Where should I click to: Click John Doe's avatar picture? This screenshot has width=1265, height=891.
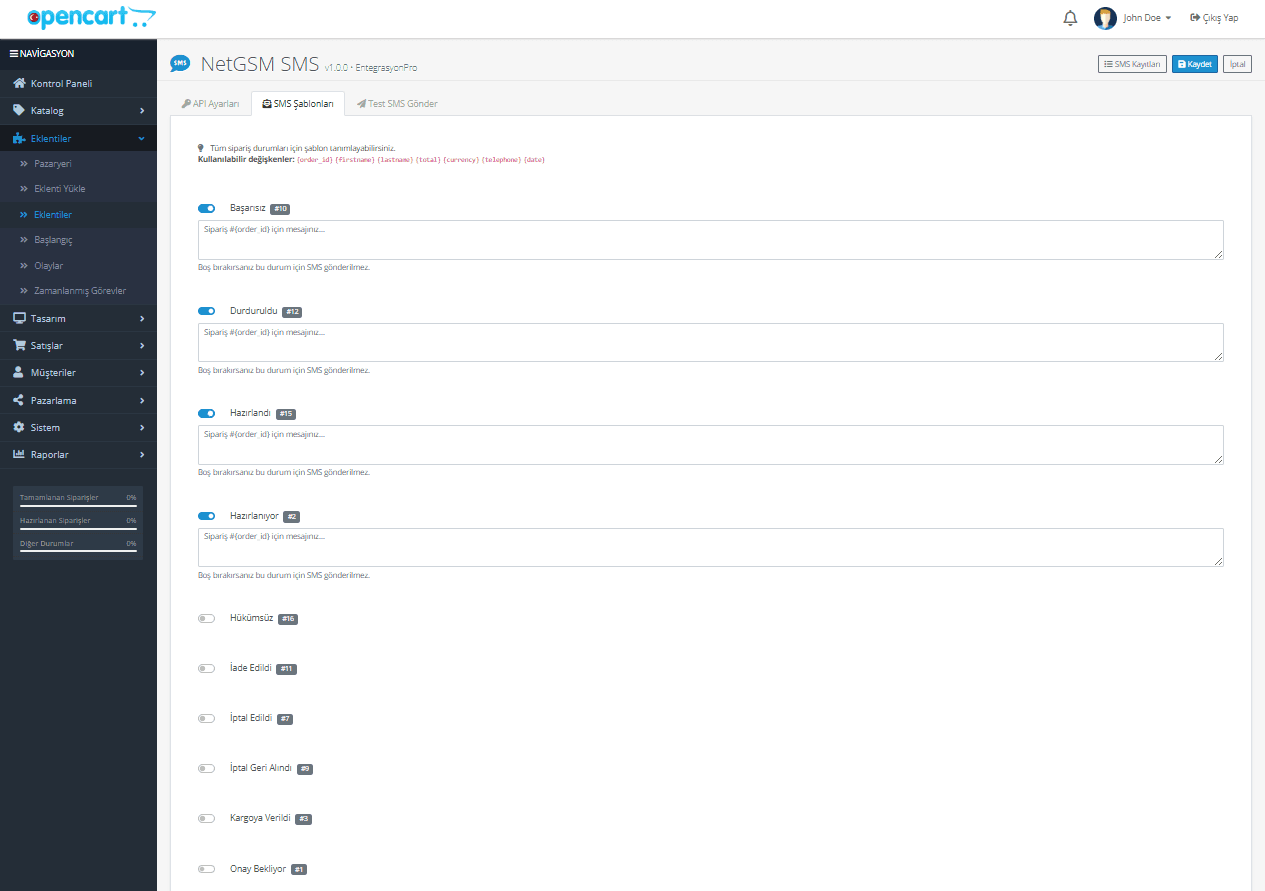click(1105, 18)
